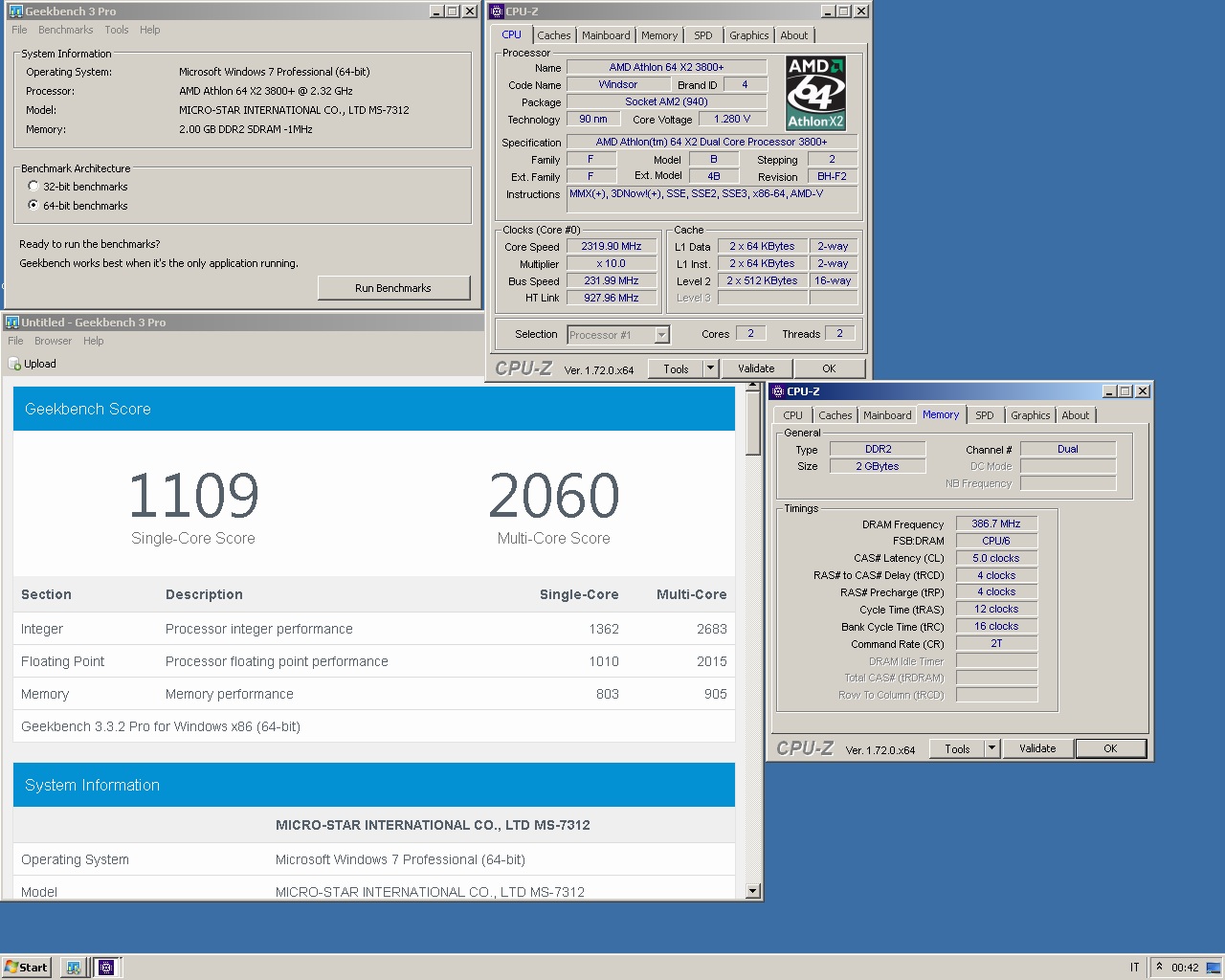
Task: Click the Core Speed value 2319.90 MHz
Action: click(612, 246)
